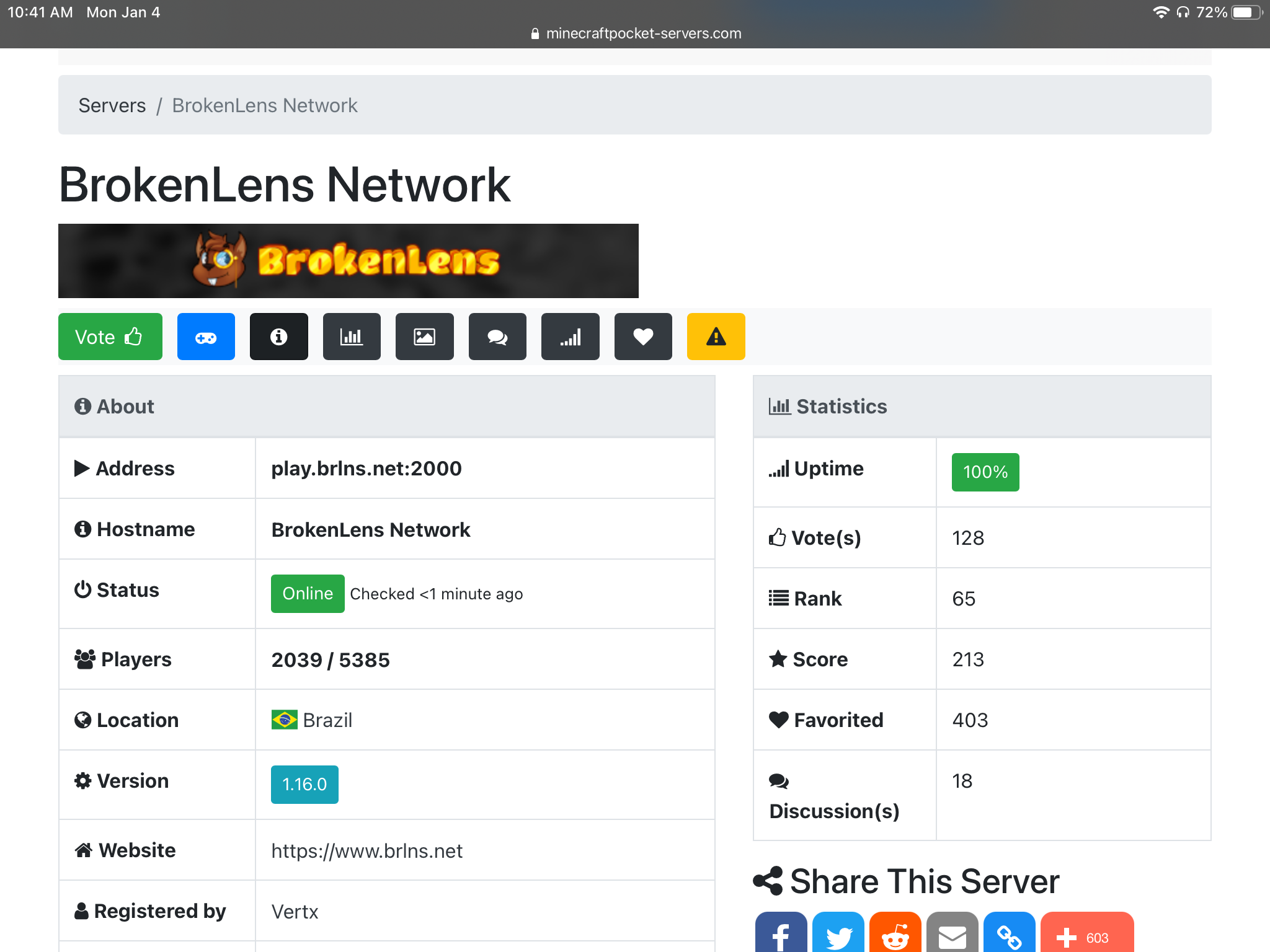Click the score value 213
The height and width of the screenshot is (952, 1270).
968,659
